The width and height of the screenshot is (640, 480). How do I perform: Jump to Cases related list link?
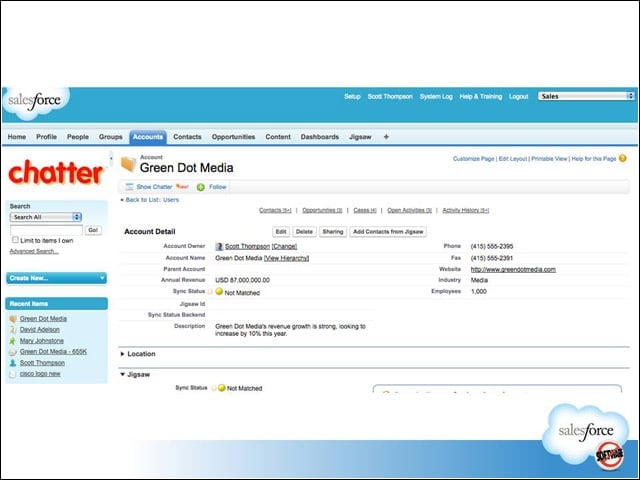(365, 210)
